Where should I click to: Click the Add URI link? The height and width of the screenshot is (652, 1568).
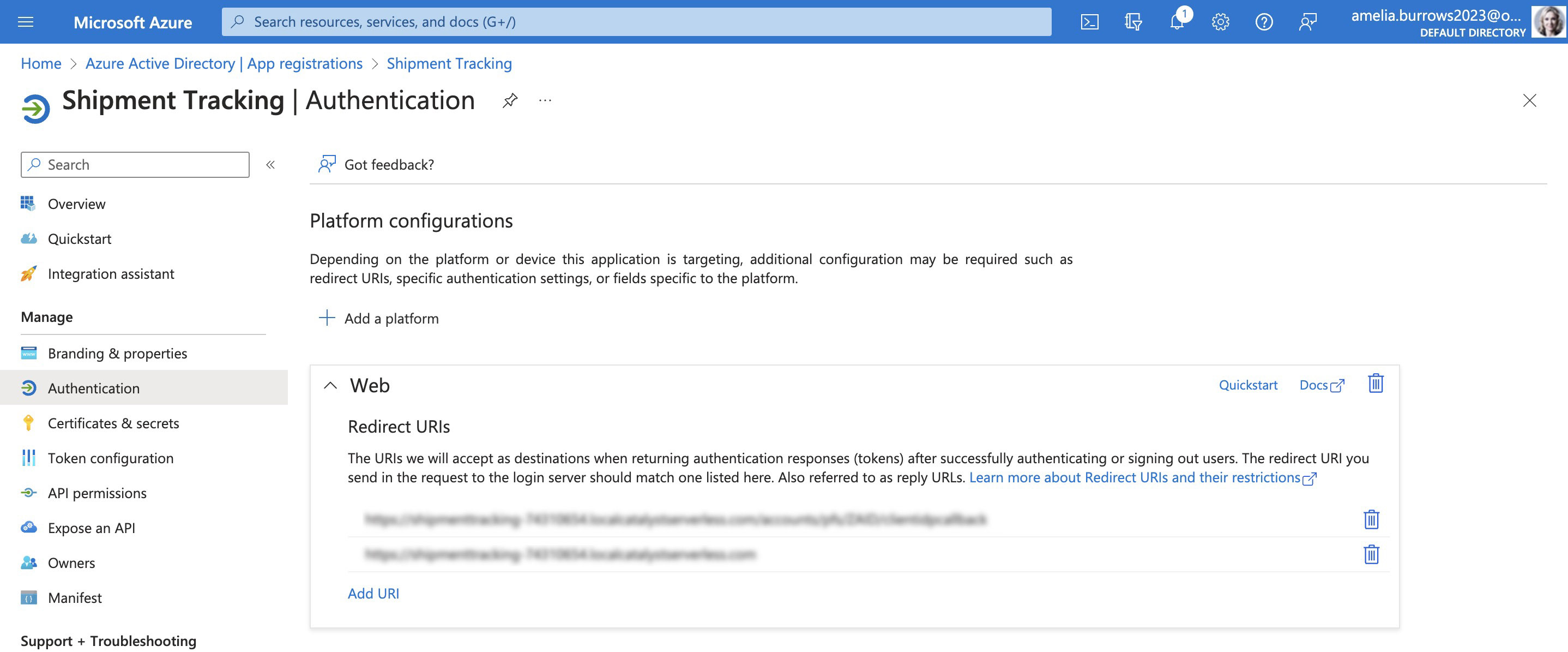[x=373, y=591]
